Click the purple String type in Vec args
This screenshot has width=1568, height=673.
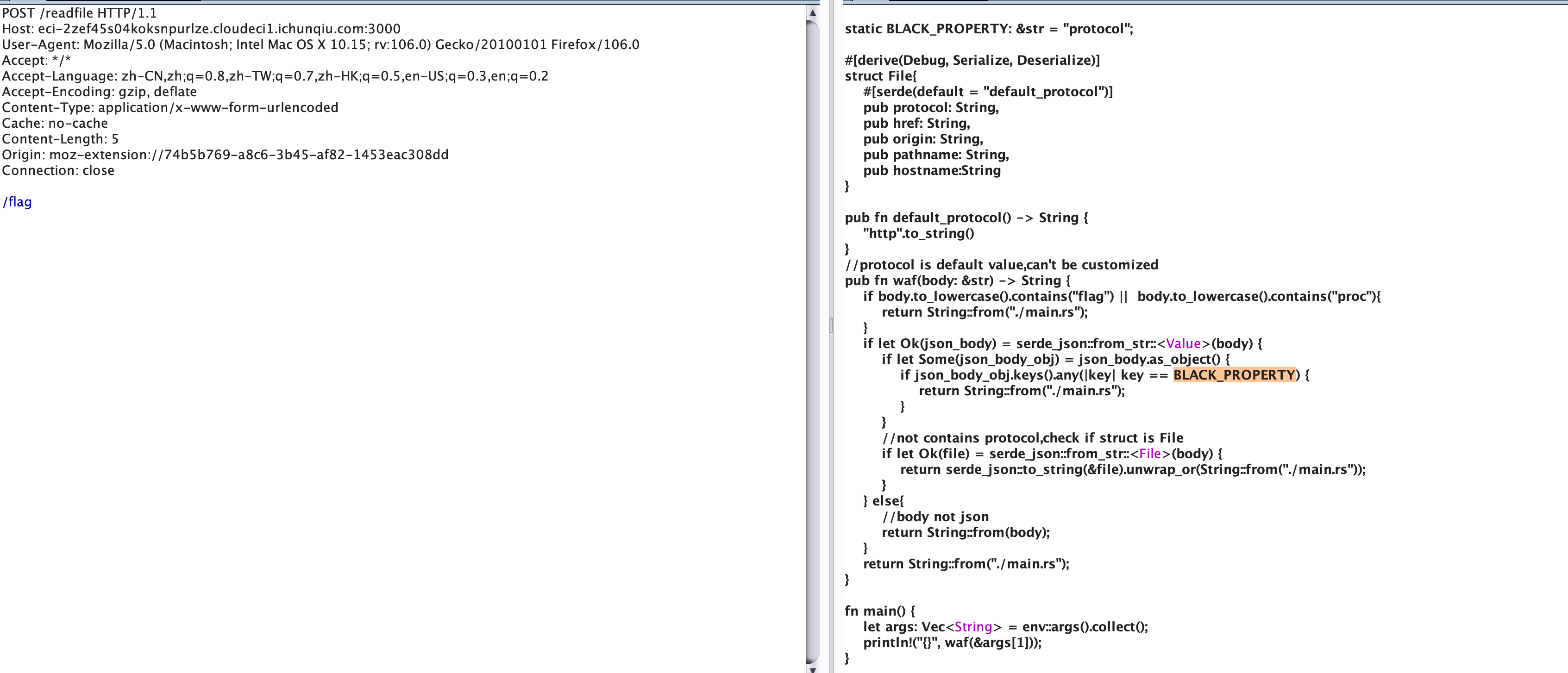[973, 627]
